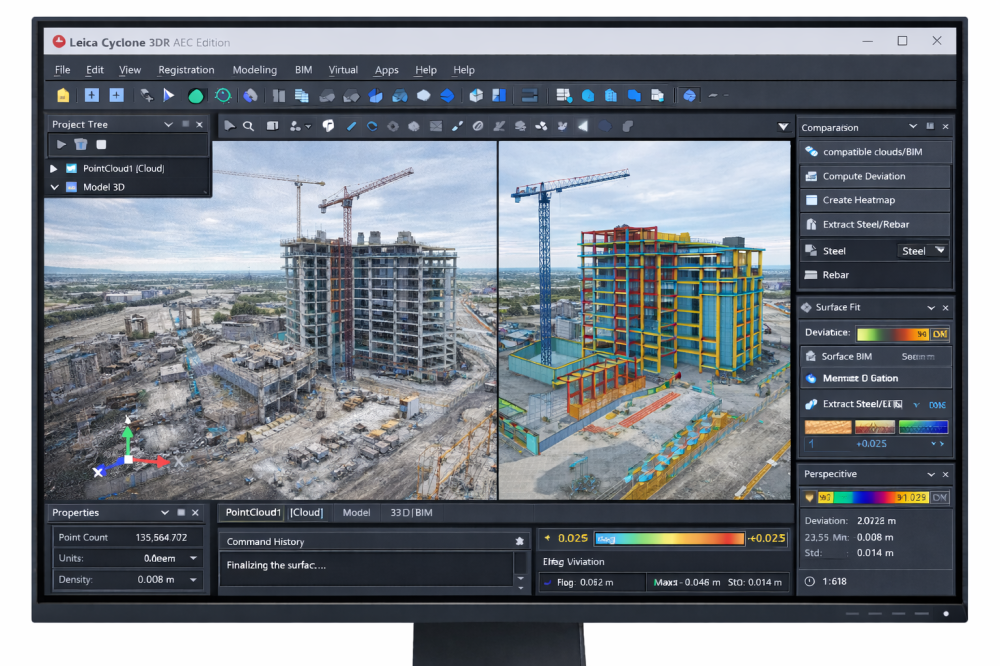Toggle the ON button next to the Deviation color bar
Viewport: 1000px width, 666px height.
coord(940,333)
